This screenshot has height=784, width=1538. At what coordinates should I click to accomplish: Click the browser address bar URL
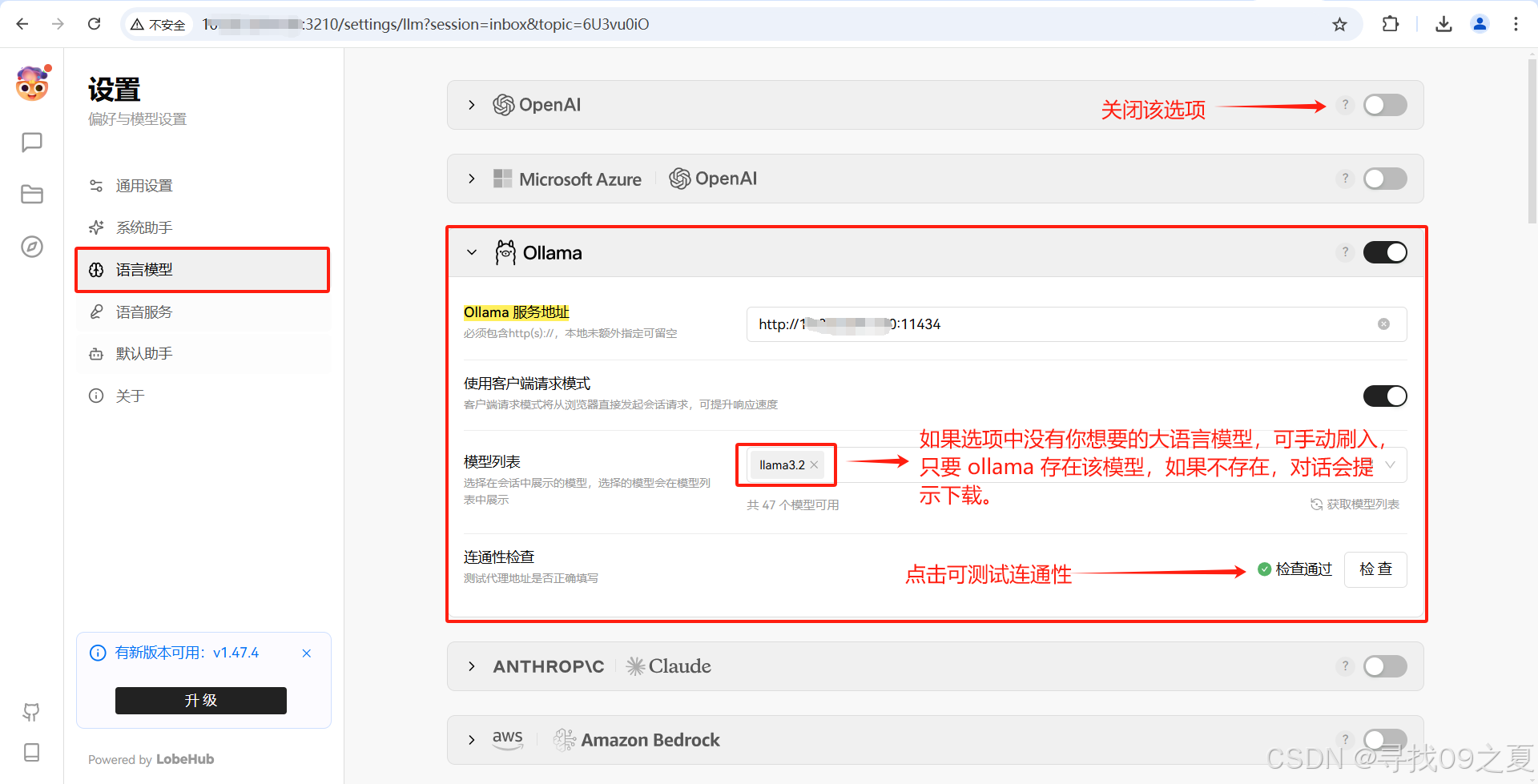pos(425,24)
